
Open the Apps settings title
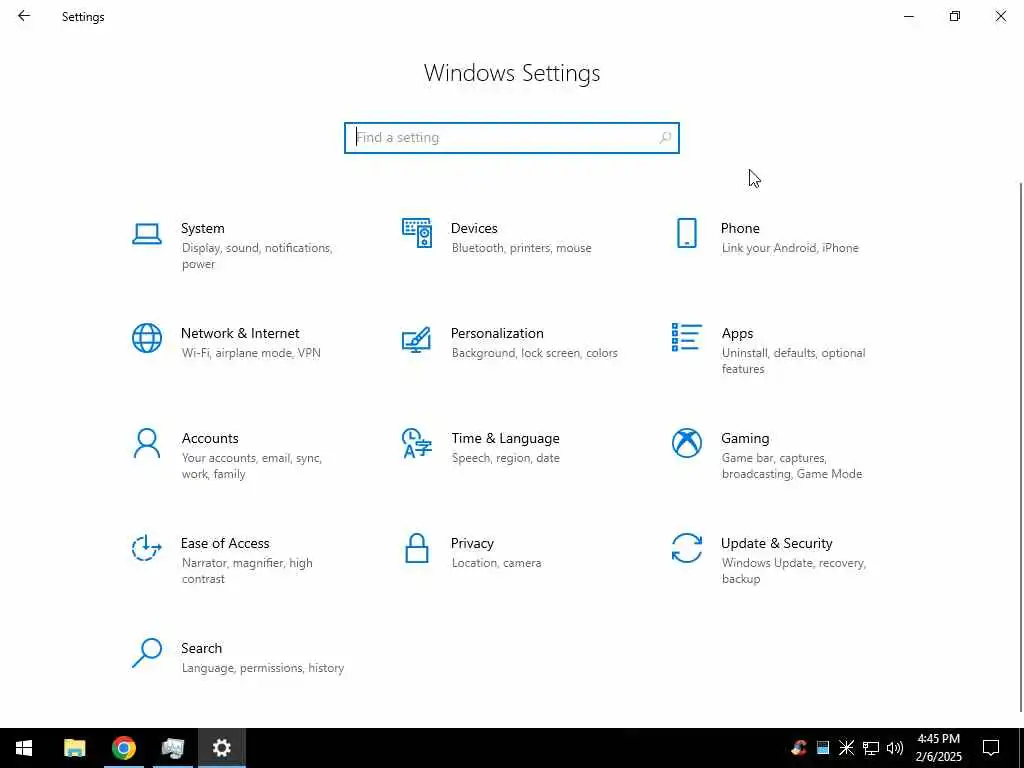[737, 334]
